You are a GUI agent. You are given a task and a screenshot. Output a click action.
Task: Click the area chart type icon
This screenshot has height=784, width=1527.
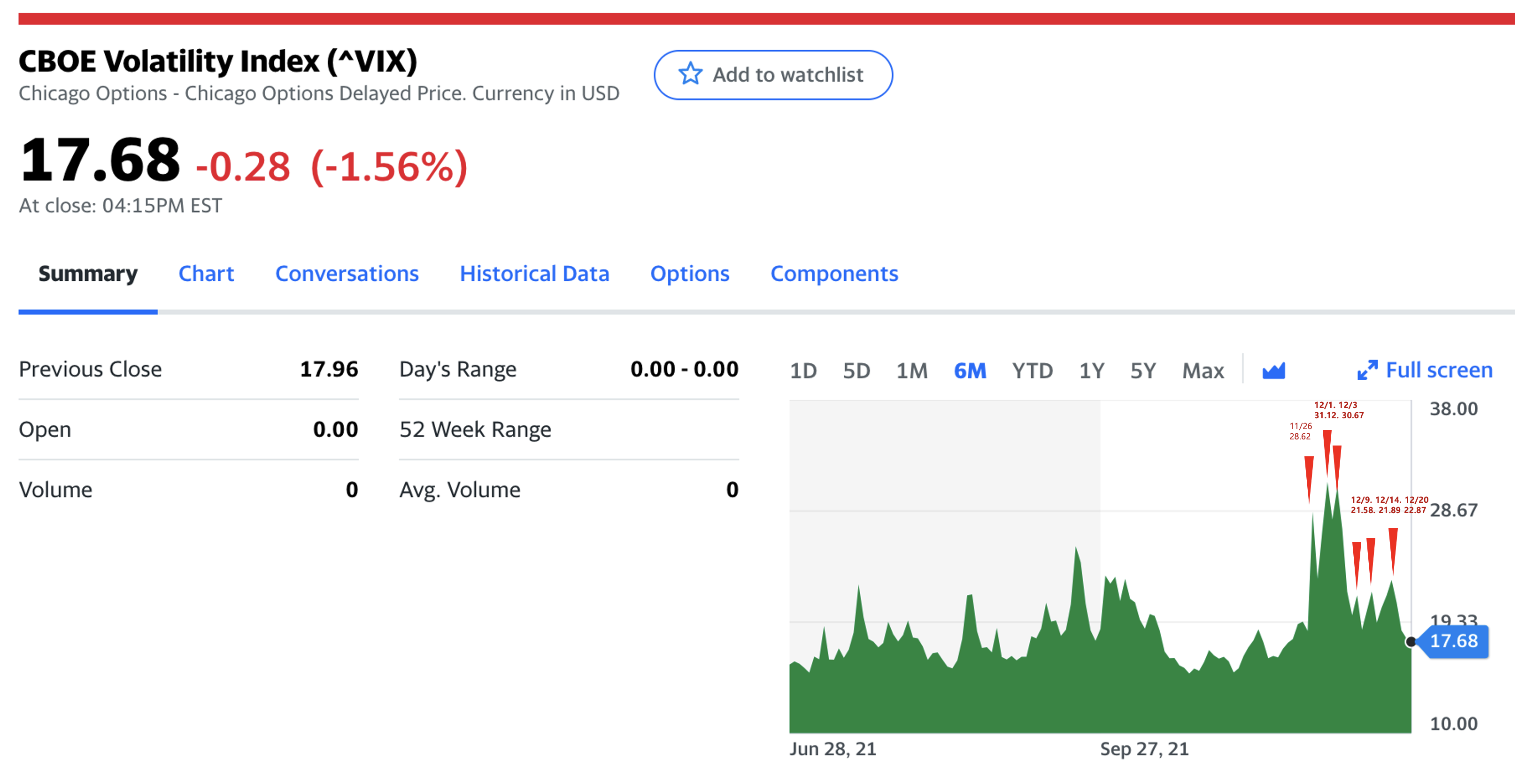(1273, 371)
